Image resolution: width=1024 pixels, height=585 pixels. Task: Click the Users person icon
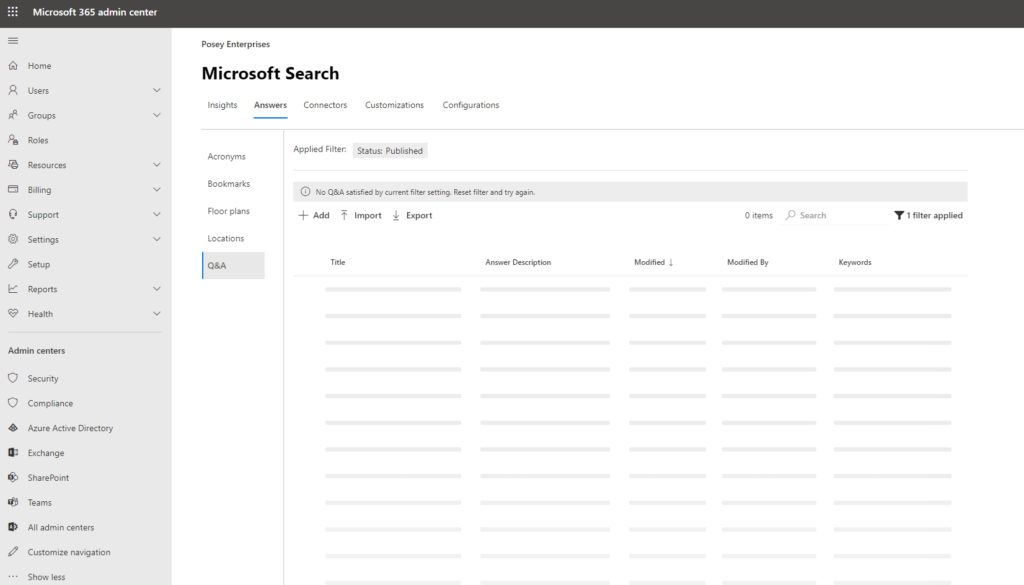point(13,90)
